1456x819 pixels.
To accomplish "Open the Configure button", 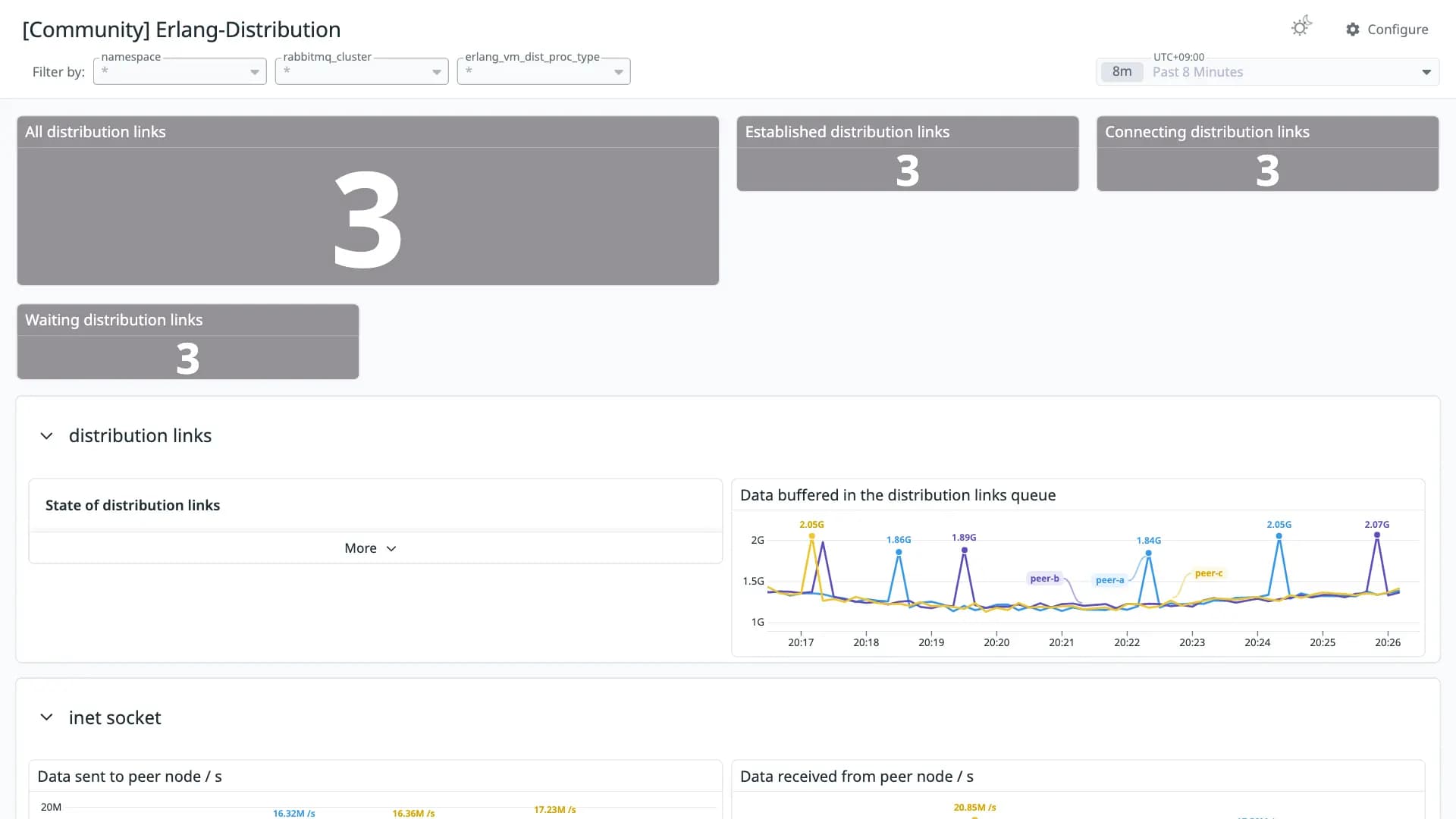I will [1387, 30].
